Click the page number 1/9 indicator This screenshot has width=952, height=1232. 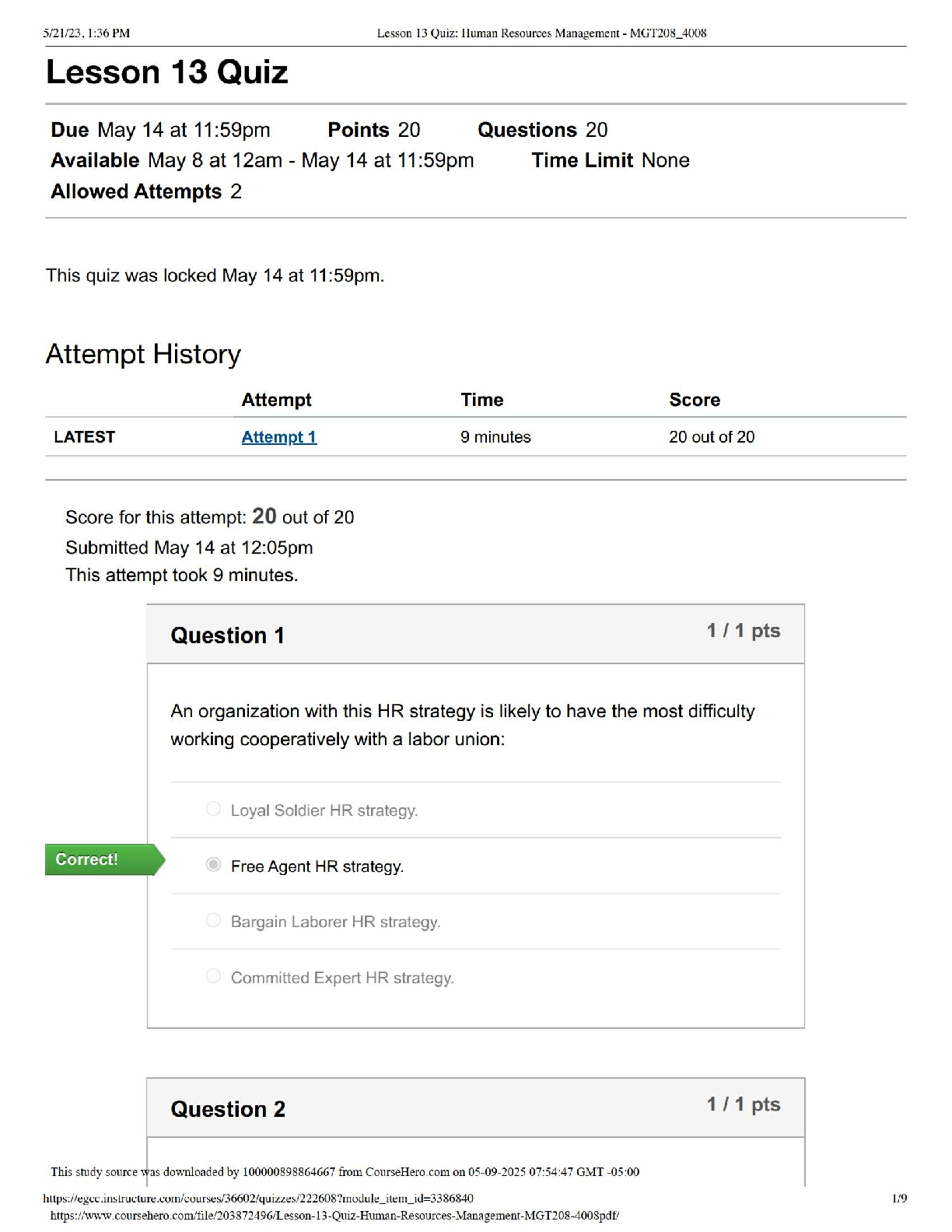[x=898, y=1199]
